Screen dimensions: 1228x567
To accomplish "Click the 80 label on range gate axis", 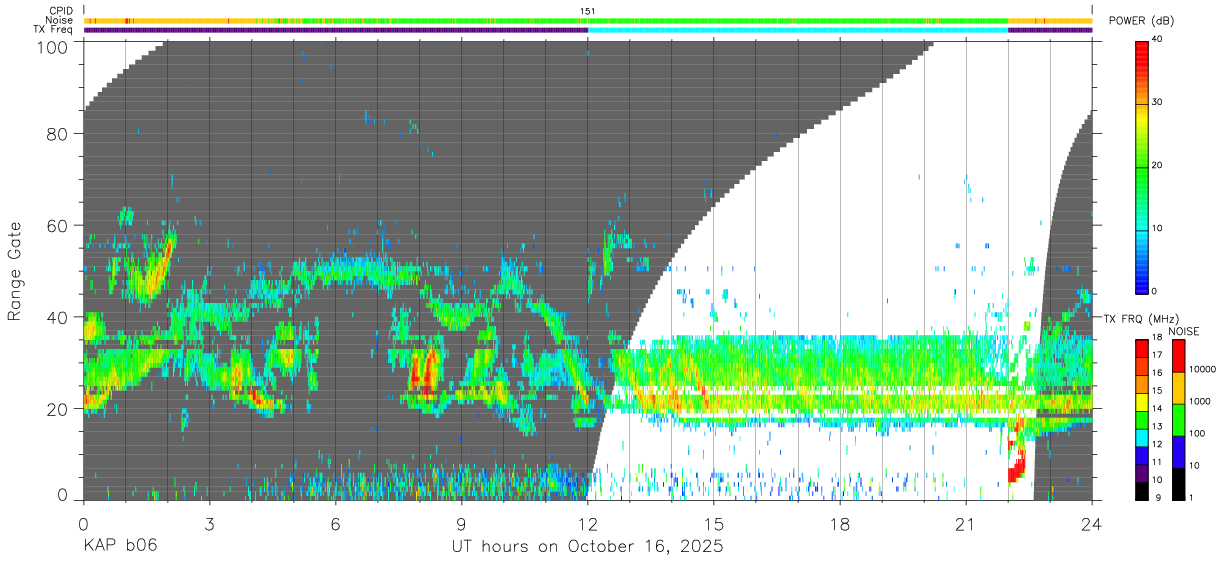I will coord(56,134).
